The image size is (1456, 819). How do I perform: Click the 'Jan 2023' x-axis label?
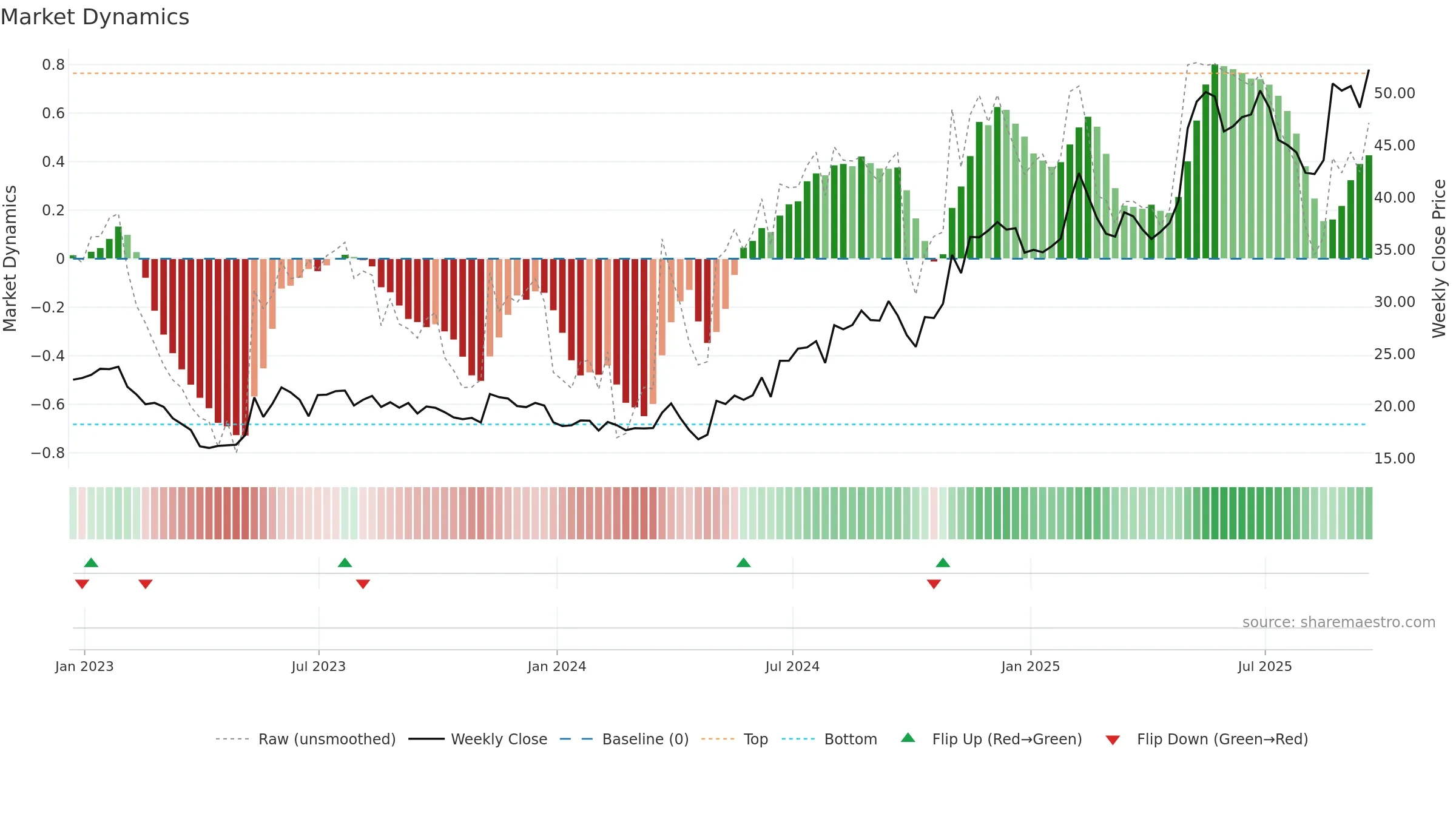point(84,666)
